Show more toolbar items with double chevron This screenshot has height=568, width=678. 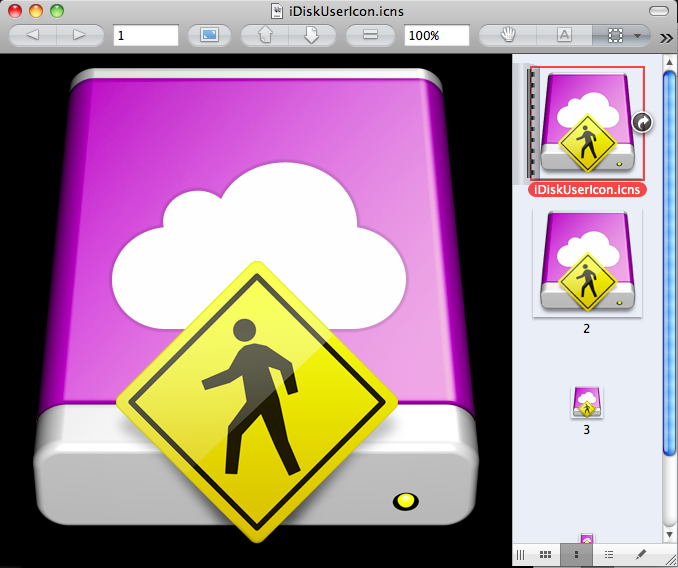[x=666, y=38]
